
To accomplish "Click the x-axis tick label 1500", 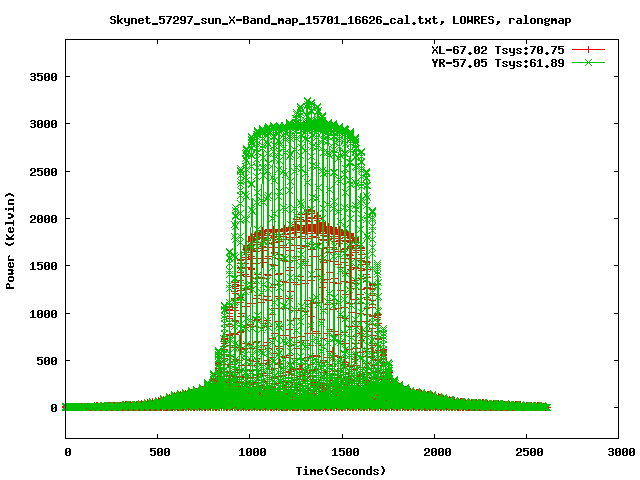I will pos(345,452).
